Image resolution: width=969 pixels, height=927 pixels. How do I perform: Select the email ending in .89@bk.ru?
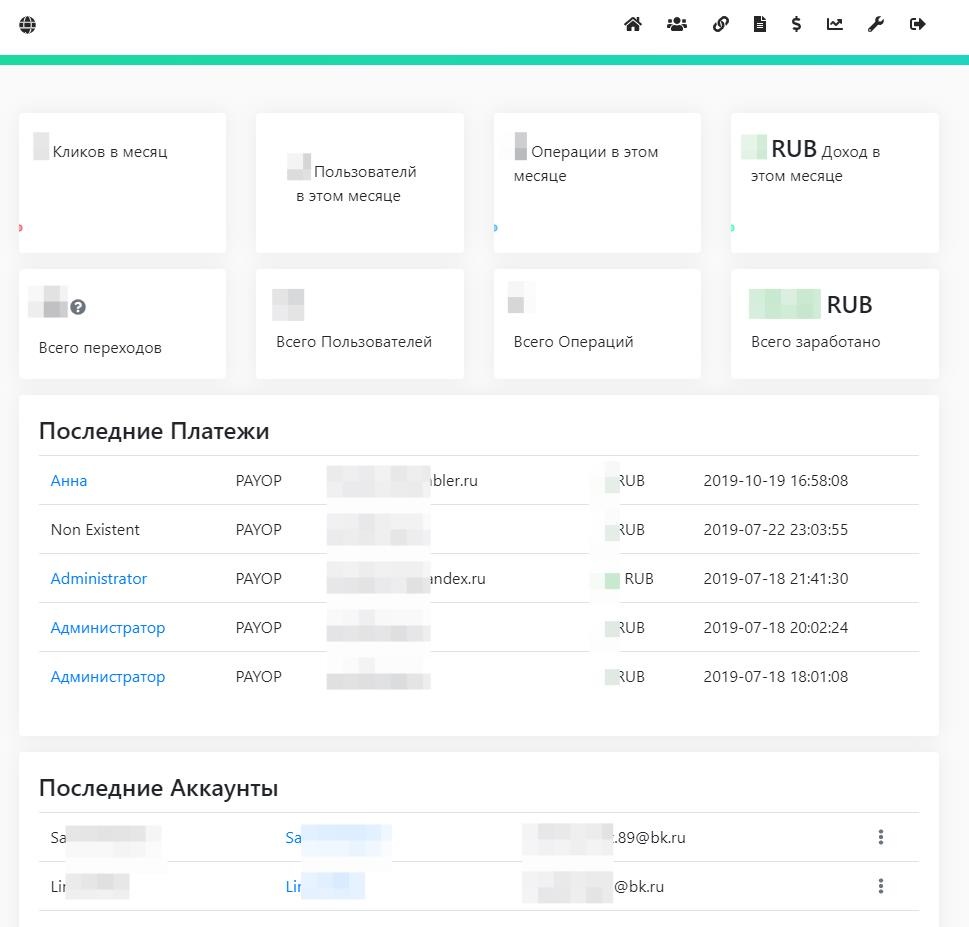tap(604, 838)
